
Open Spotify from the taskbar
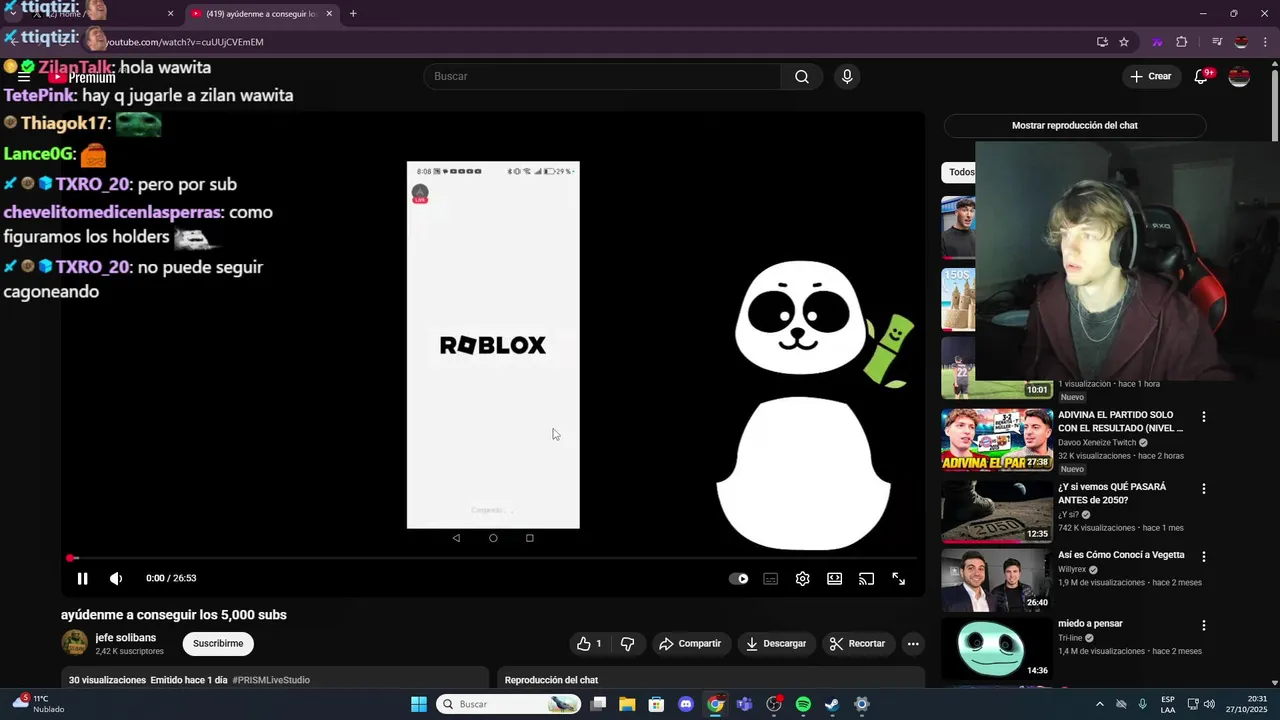click(x=803, y=704)
